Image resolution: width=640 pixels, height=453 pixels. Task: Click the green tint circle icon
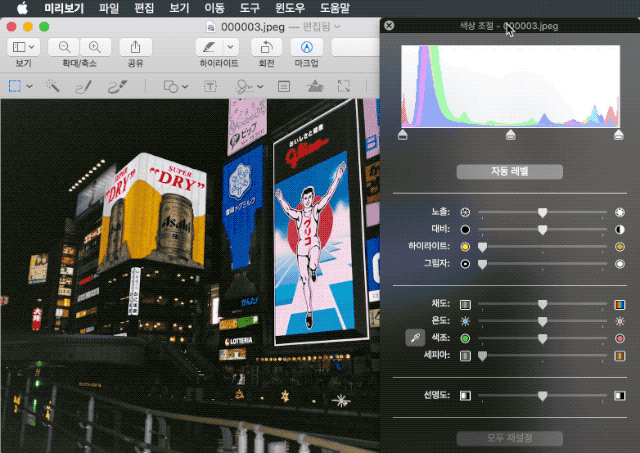465,338
